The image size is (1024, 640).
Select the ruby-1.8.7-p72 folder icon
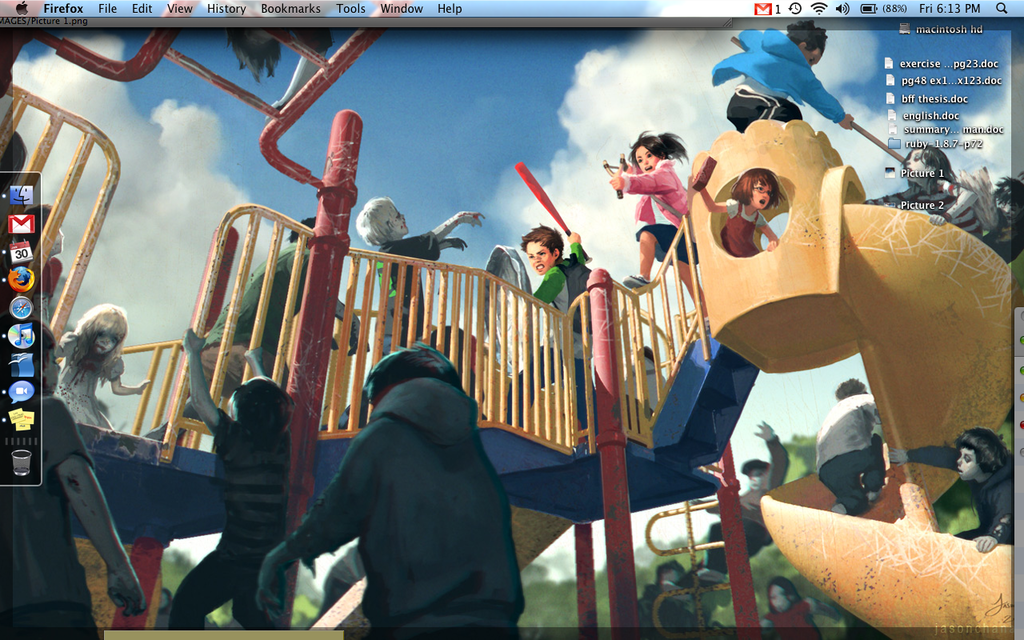[x=894, y=144]
